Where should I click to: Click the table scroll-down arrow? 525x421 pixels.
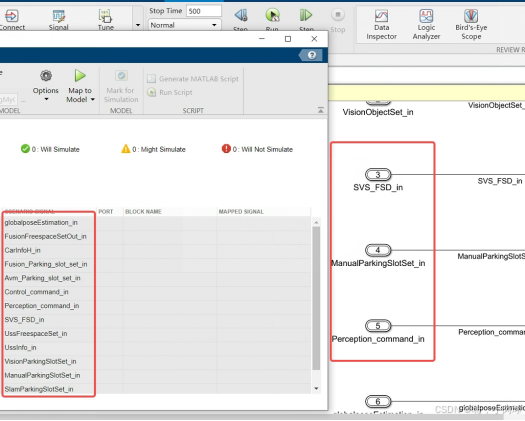(x=316, y=389)
